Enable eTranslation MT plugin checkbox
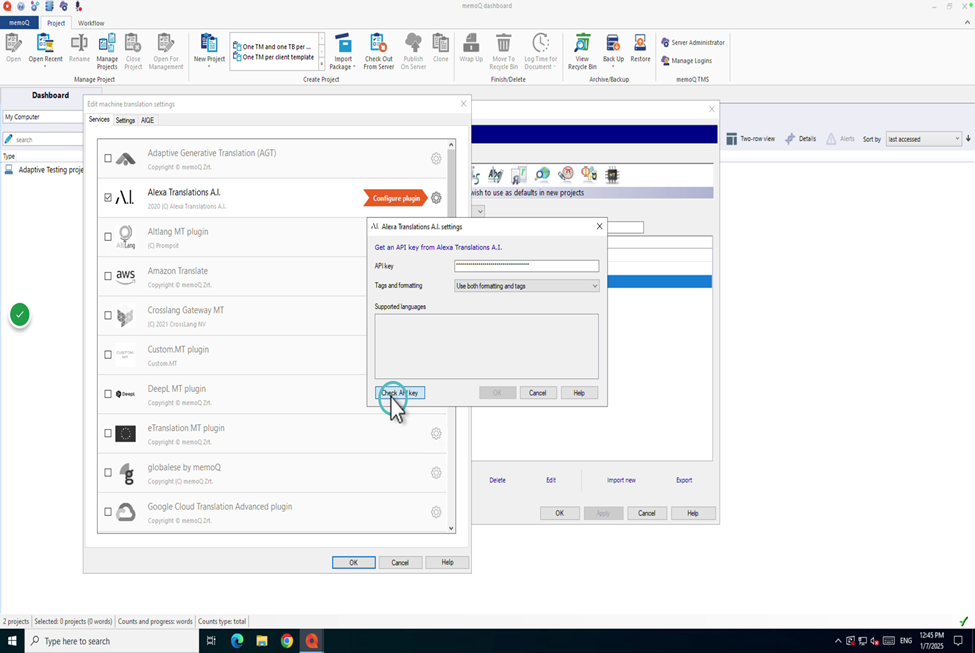 tap(108, 433)
